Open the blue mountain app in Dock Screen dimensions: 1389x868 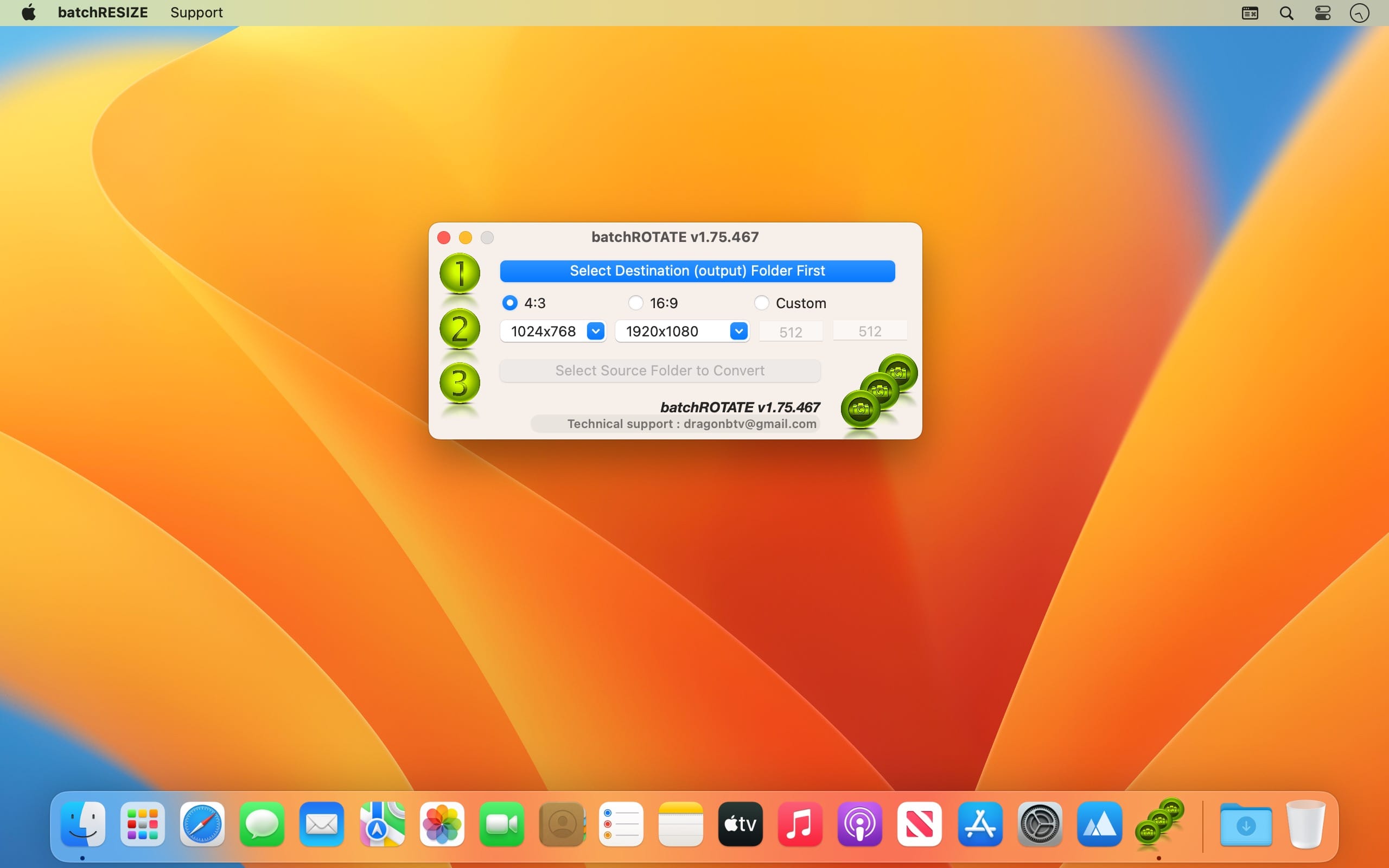pyautogui.click(x=1099, y=824)
